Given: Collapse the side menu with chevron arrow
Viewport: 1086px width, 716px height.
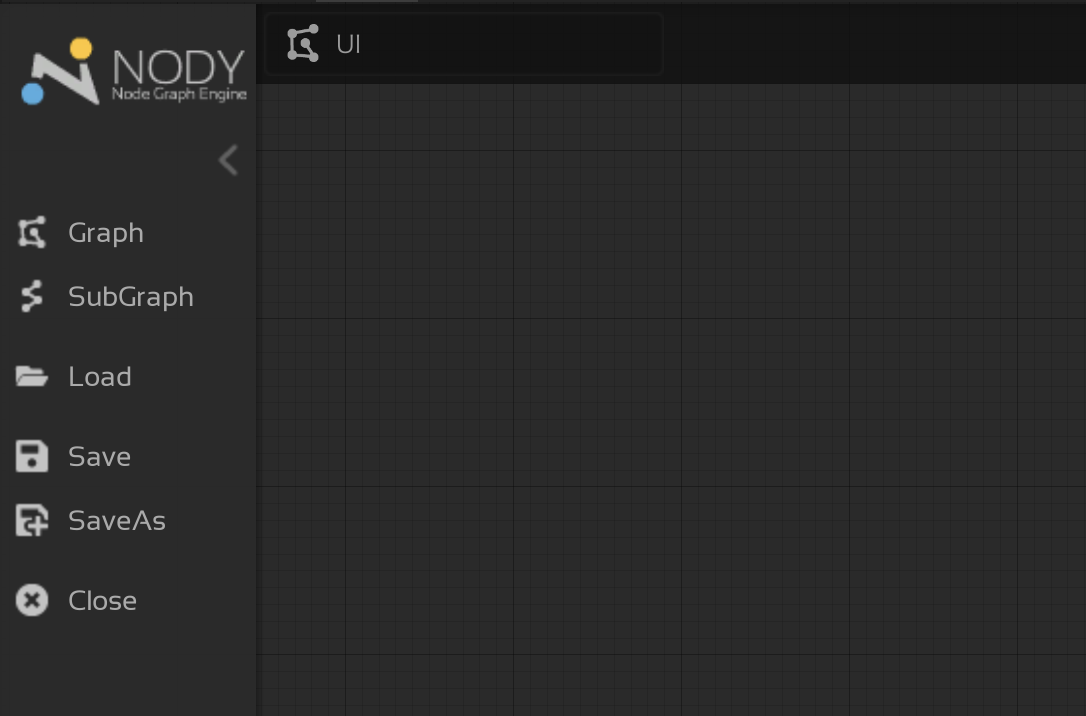Looking at the screenshot, I should click(x=229, y=161).
